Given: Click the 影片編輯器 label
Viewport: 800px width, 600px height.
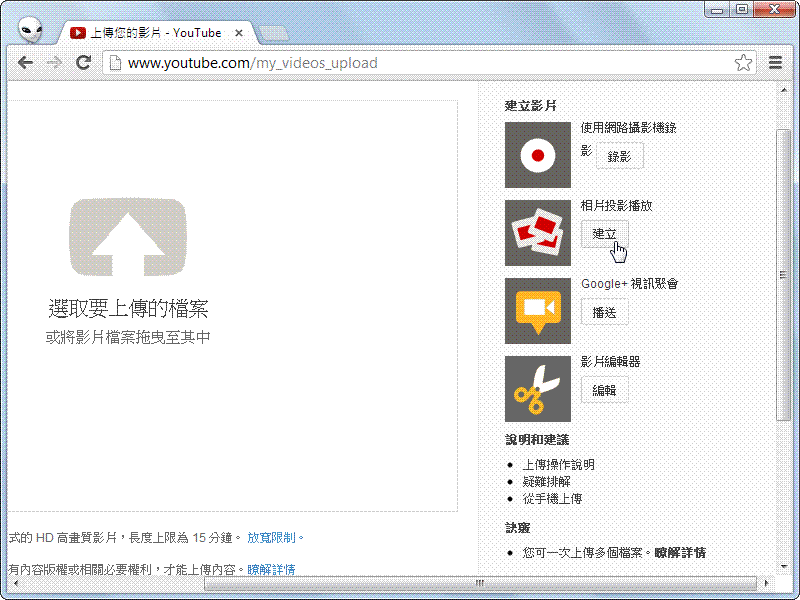Looking at the screenshot, I should click(610, 362).
